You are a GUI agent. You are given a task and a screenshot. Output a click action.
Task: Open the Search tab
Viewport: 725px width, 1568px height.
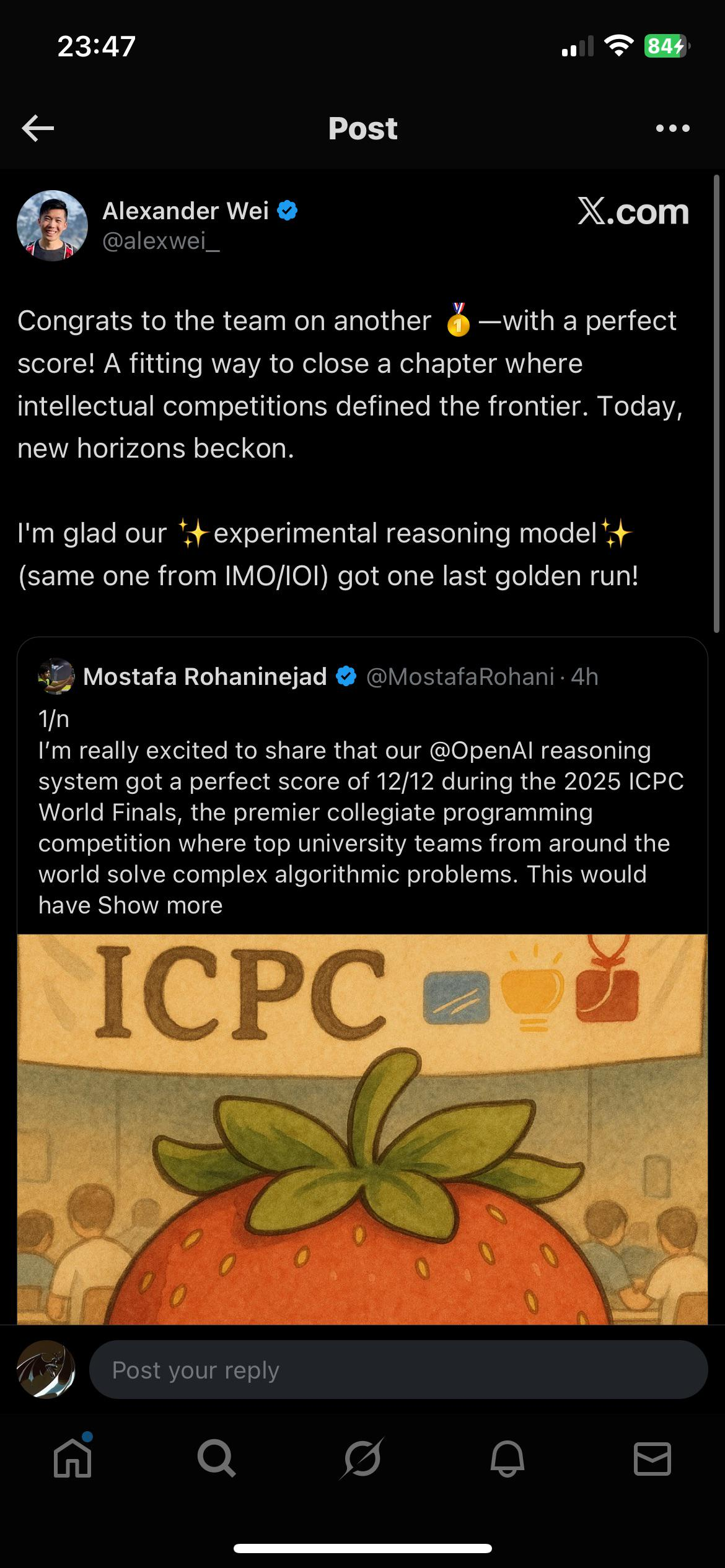pos(216,1459)
